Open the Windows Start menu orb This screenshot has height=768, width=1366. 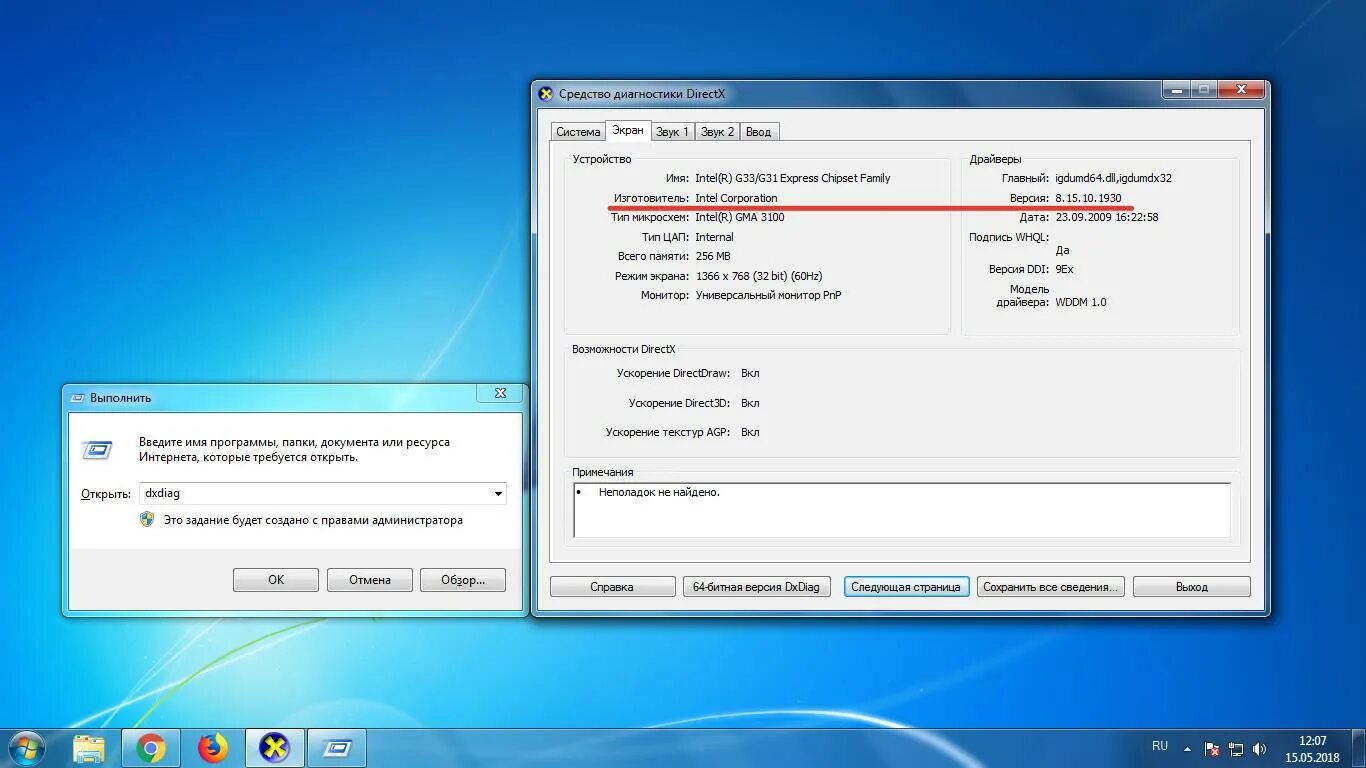pos(27,748)
